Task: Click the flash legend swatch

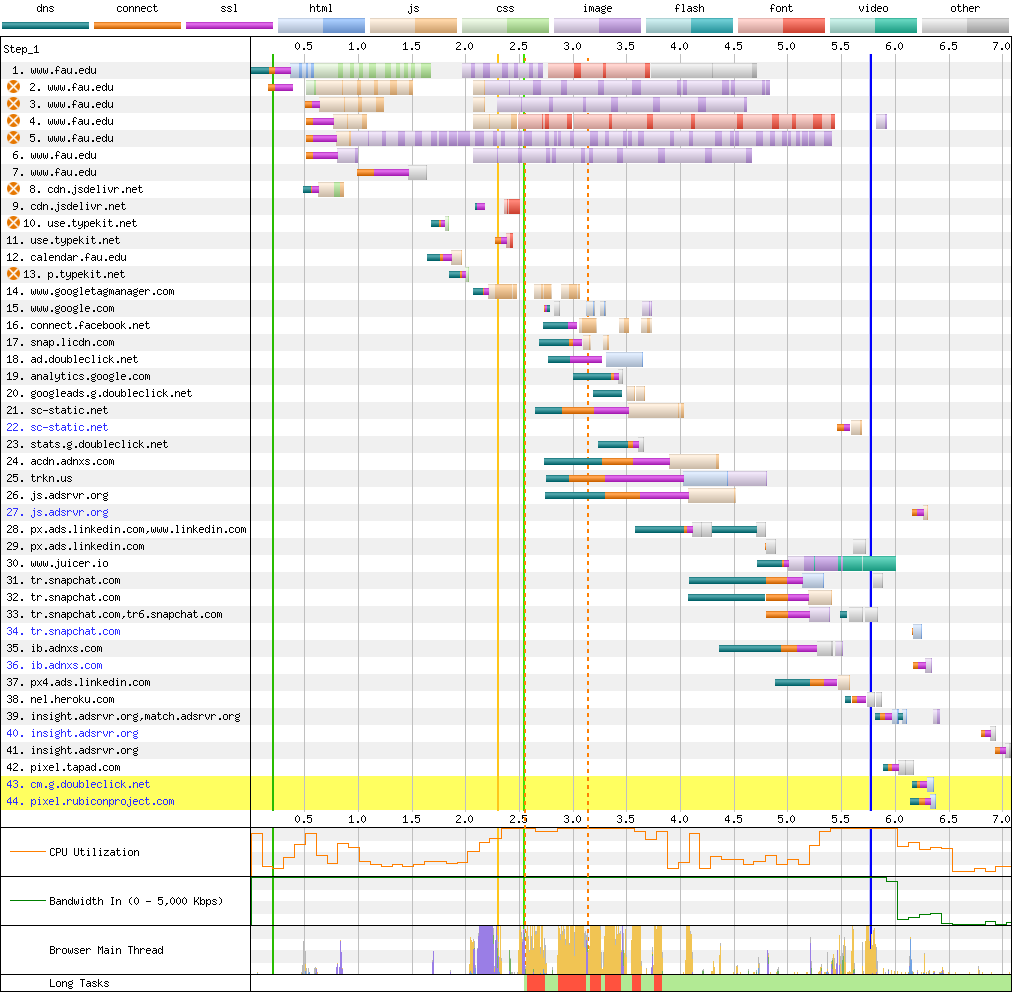Action: (x=689, y=26)
